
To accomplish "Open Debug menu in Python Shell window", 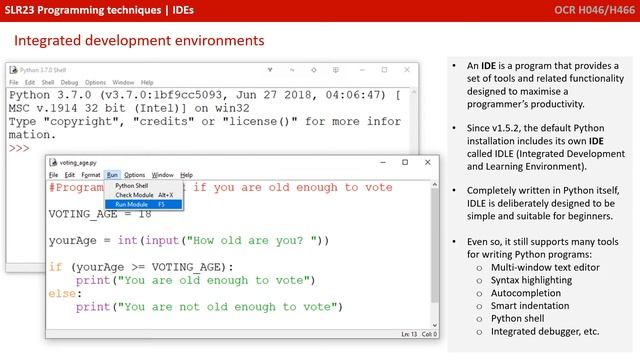I will (69, 82).
